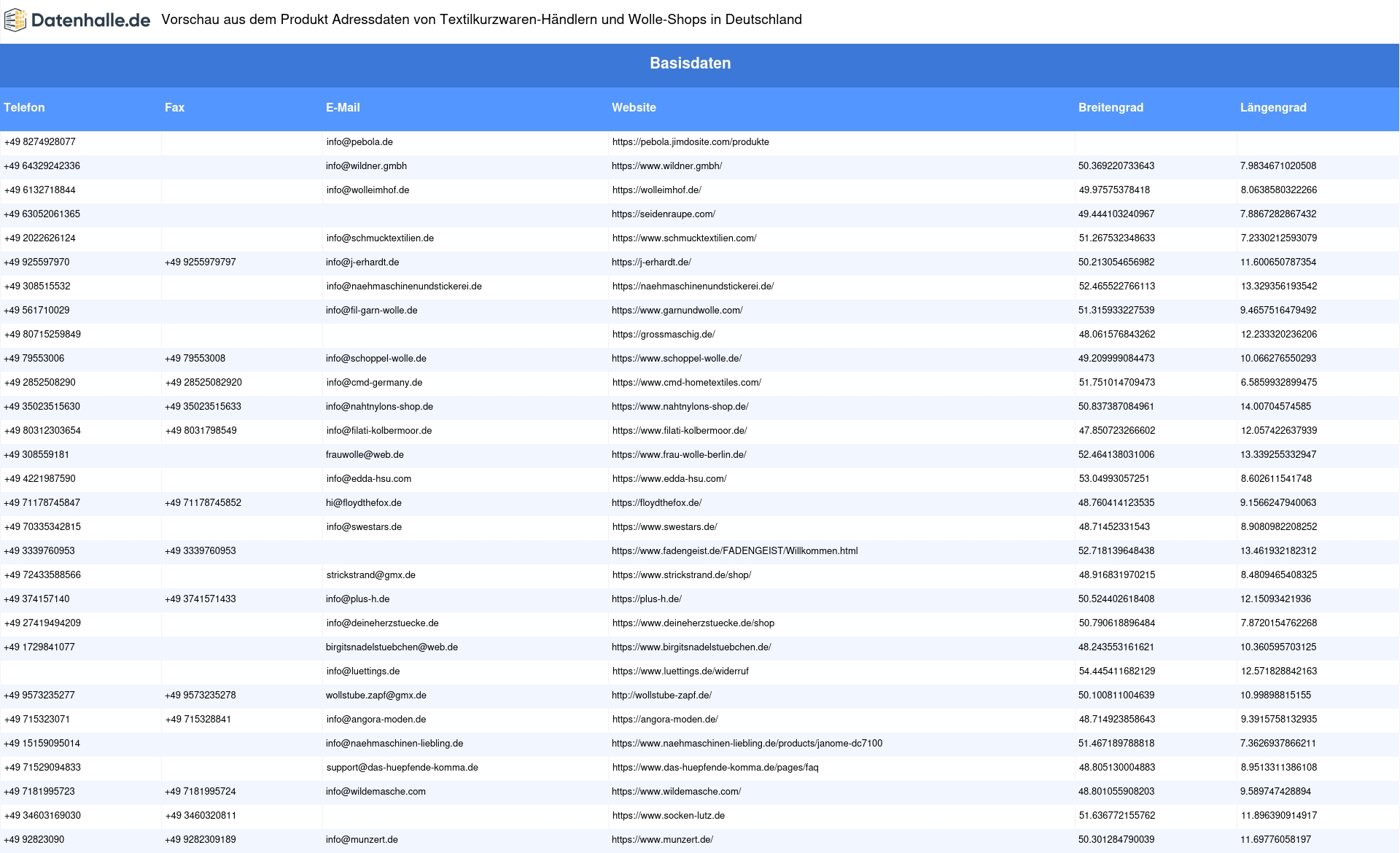1400x853 pixels.
Task: Select fax number +49 715328841
Action: 198,720
